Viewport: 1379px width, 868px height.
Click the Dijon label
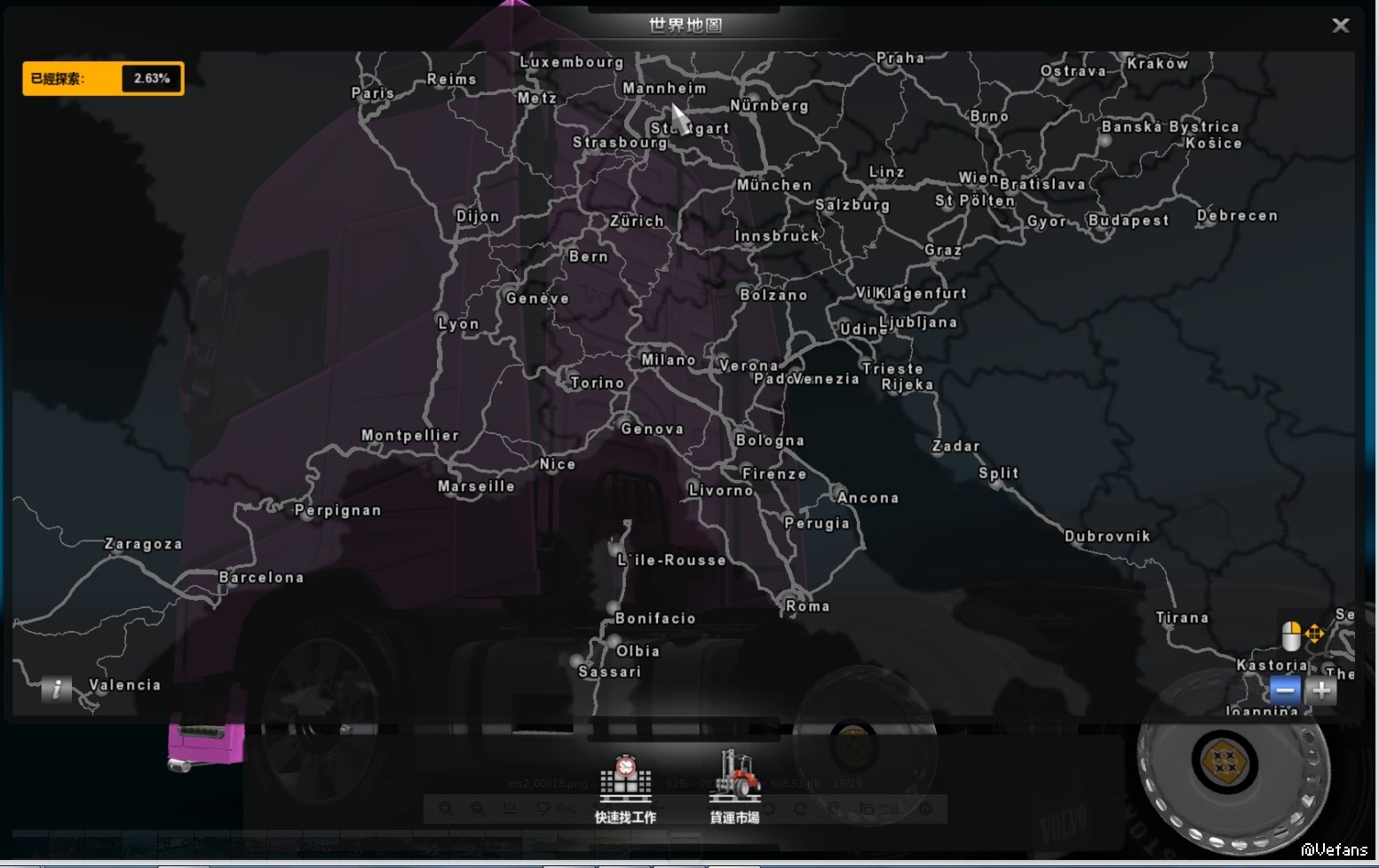click(478, 217)
